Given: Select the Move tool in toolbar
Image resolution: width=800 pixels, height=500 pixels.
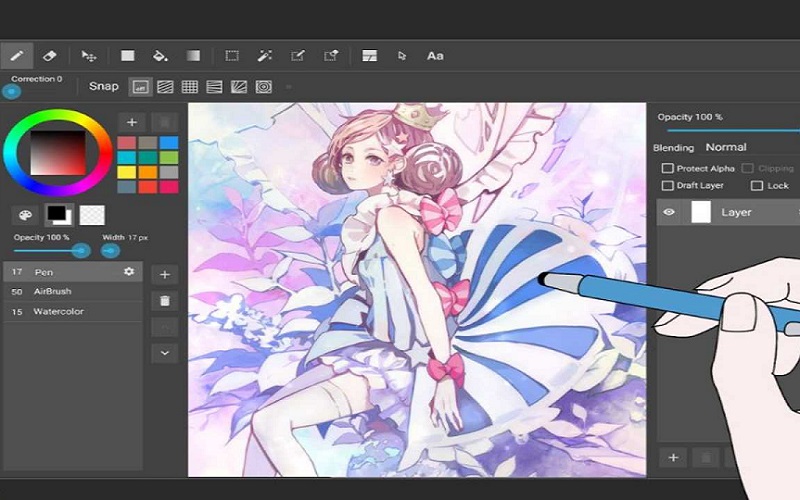Looking at the screenshot, I should (89, 56).
